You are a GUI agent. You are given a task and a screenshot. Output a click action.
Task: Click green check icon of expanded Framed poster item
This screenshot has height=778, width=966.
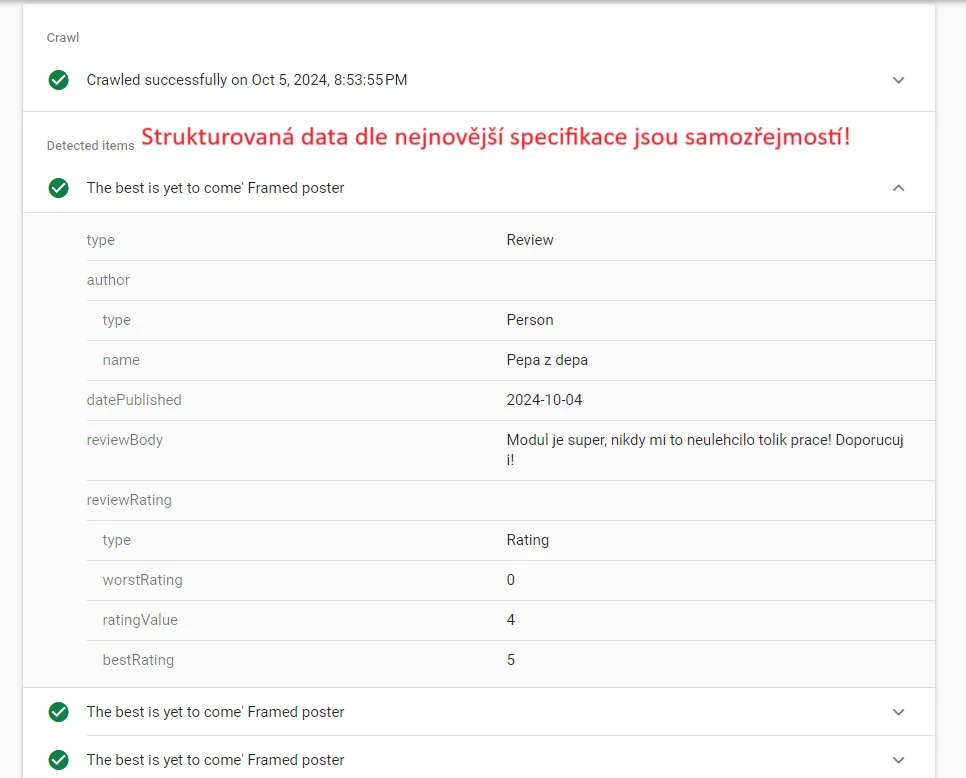point(59,188)
